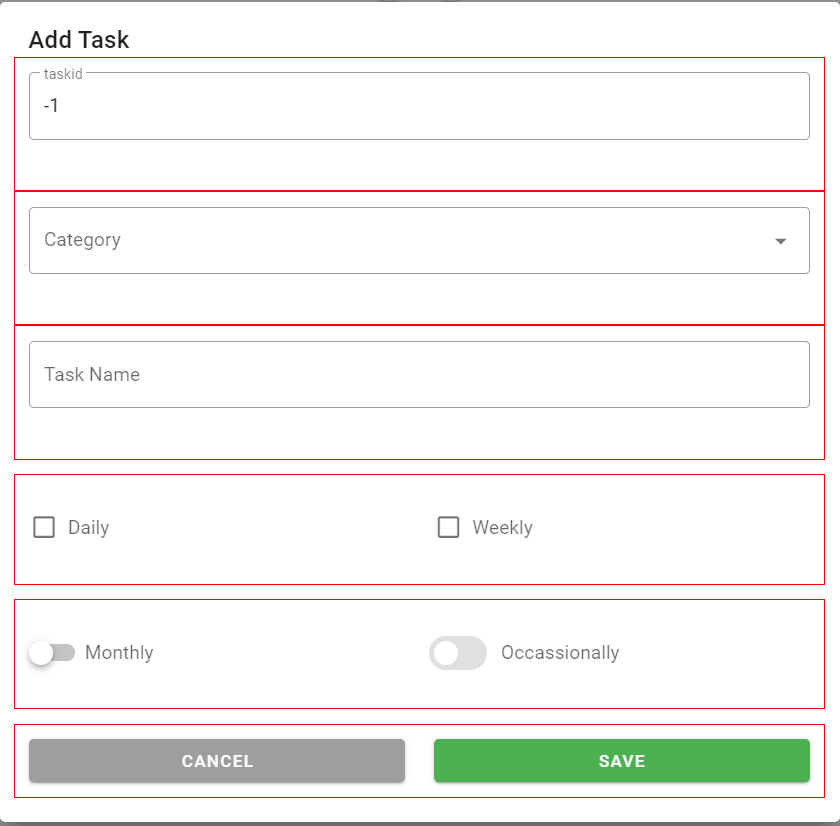Click the Category dropdown arrow icon
840x826 pixels.
click(781, 241)
